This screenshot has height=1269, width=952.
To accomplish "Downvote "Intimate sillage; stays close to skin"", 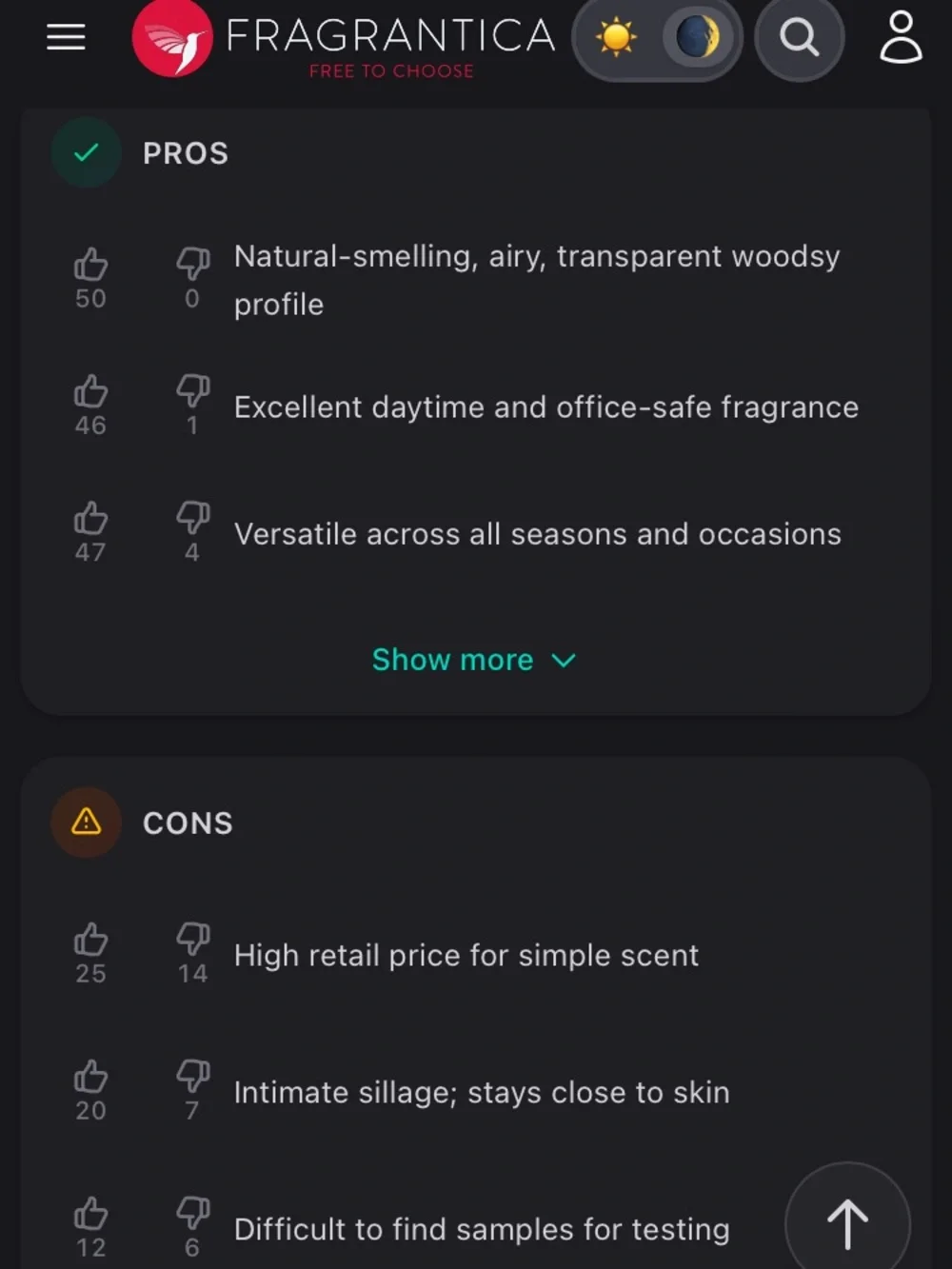I will click(x=192, y=1076).
